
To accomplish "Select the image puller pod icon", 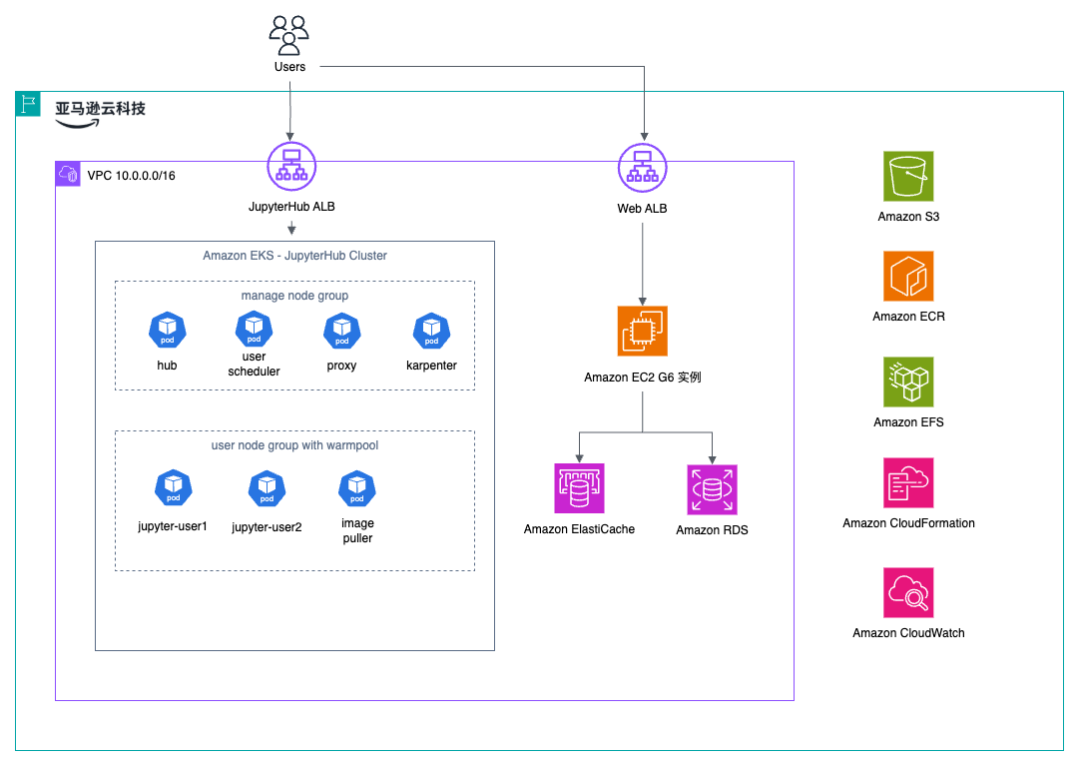I will pyautogui.click(x=357, y=488).
